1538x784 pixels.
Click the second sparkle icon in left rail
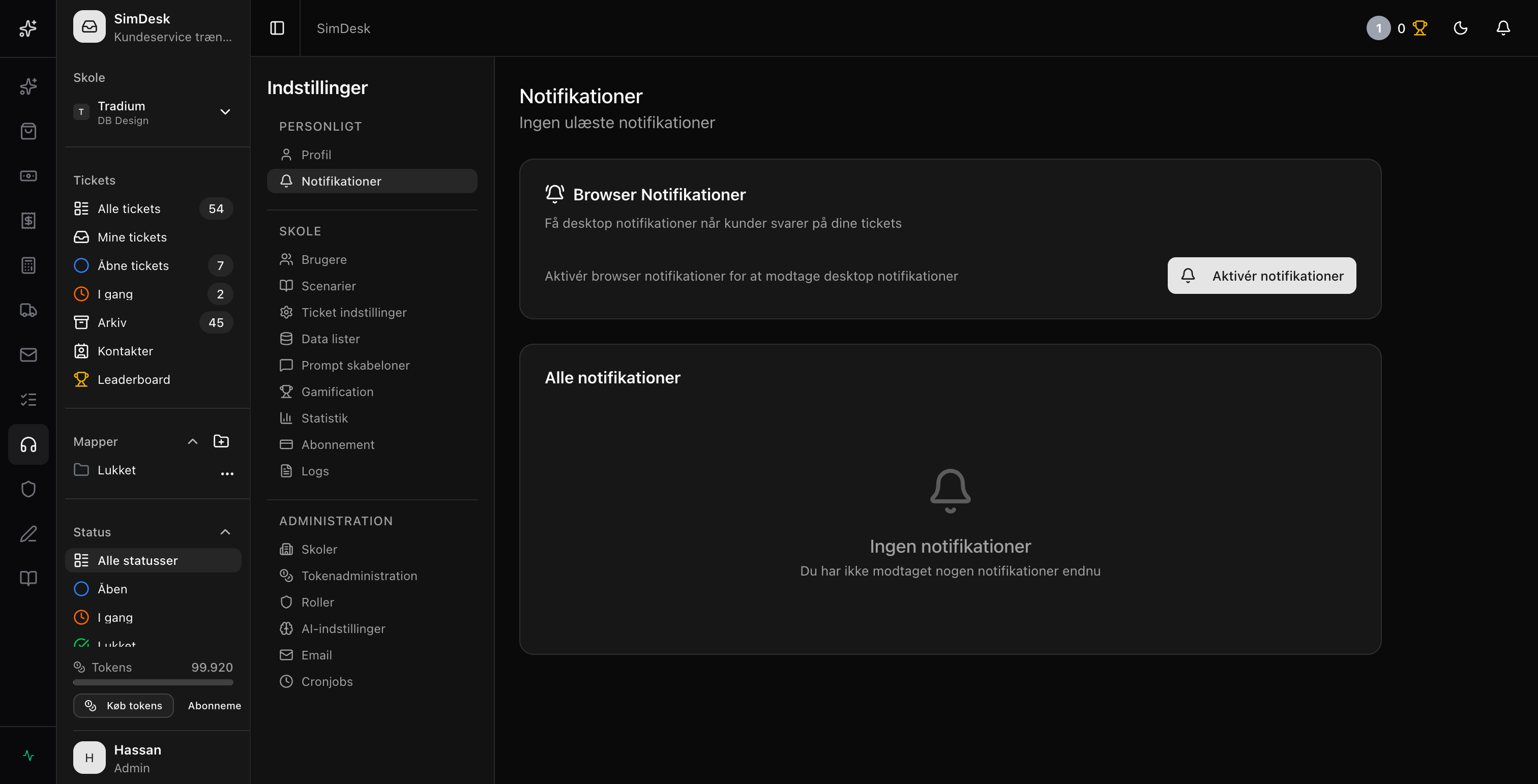[28, 86]
